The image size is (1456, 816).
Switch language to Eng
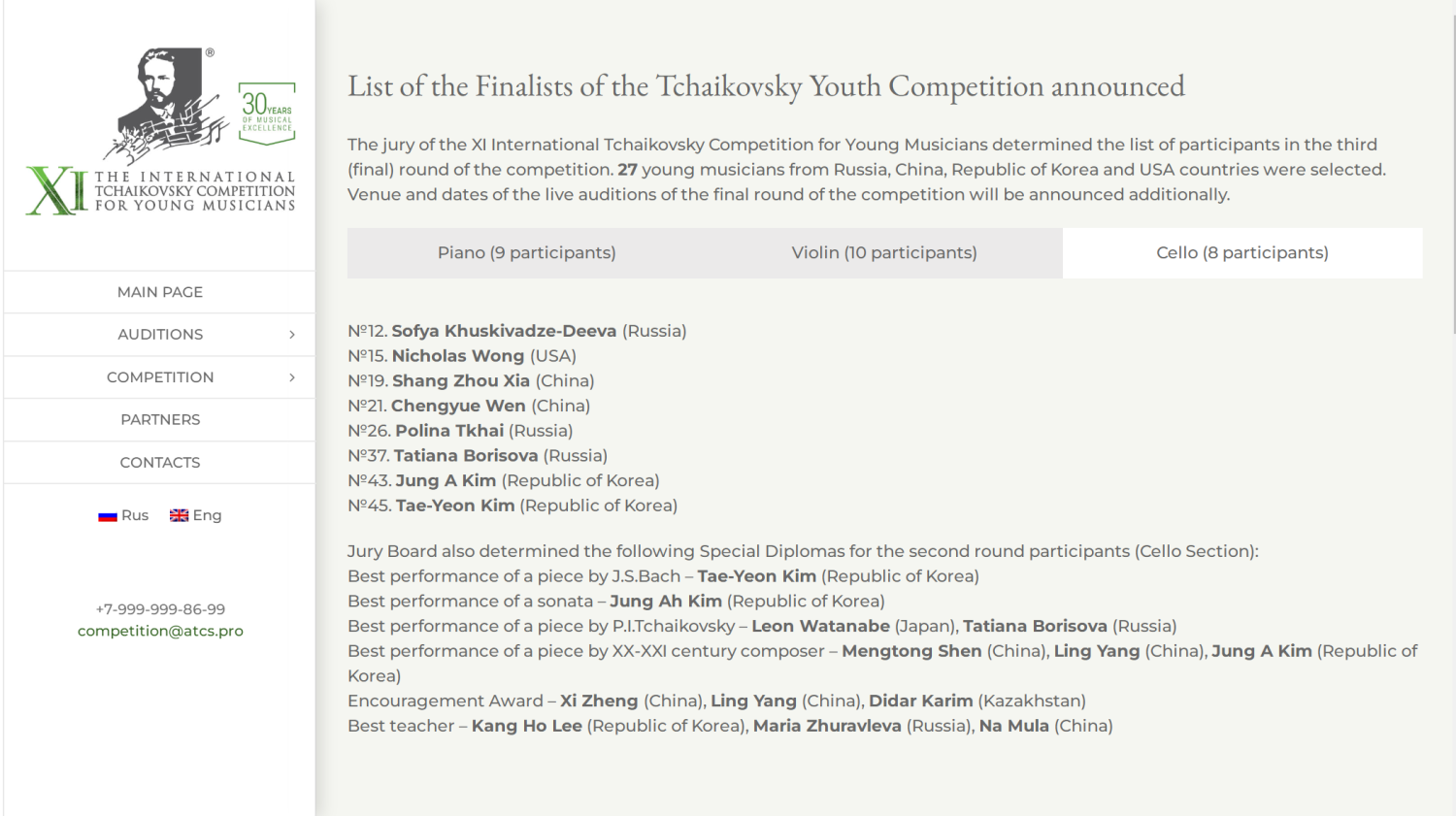point(207,515)
